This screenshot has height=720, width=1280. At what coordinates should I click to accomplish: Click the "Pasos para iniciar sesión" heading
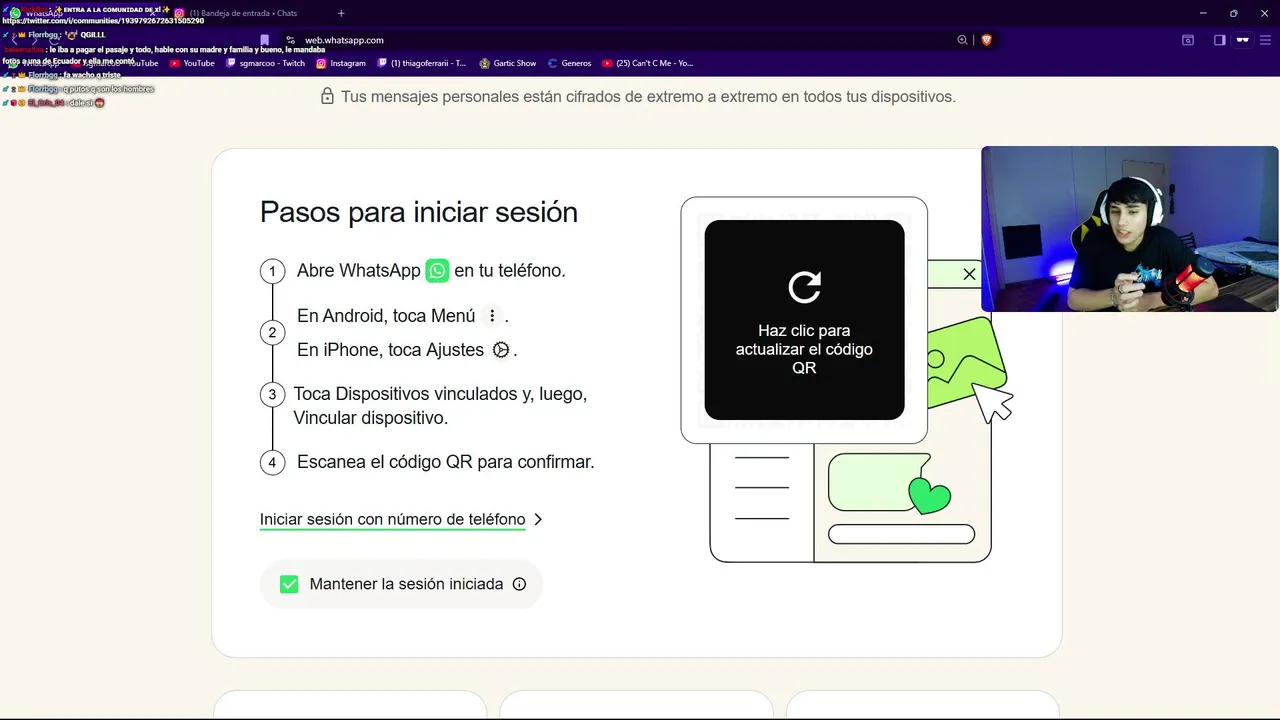pyautogui.click(x=419, y=212)
